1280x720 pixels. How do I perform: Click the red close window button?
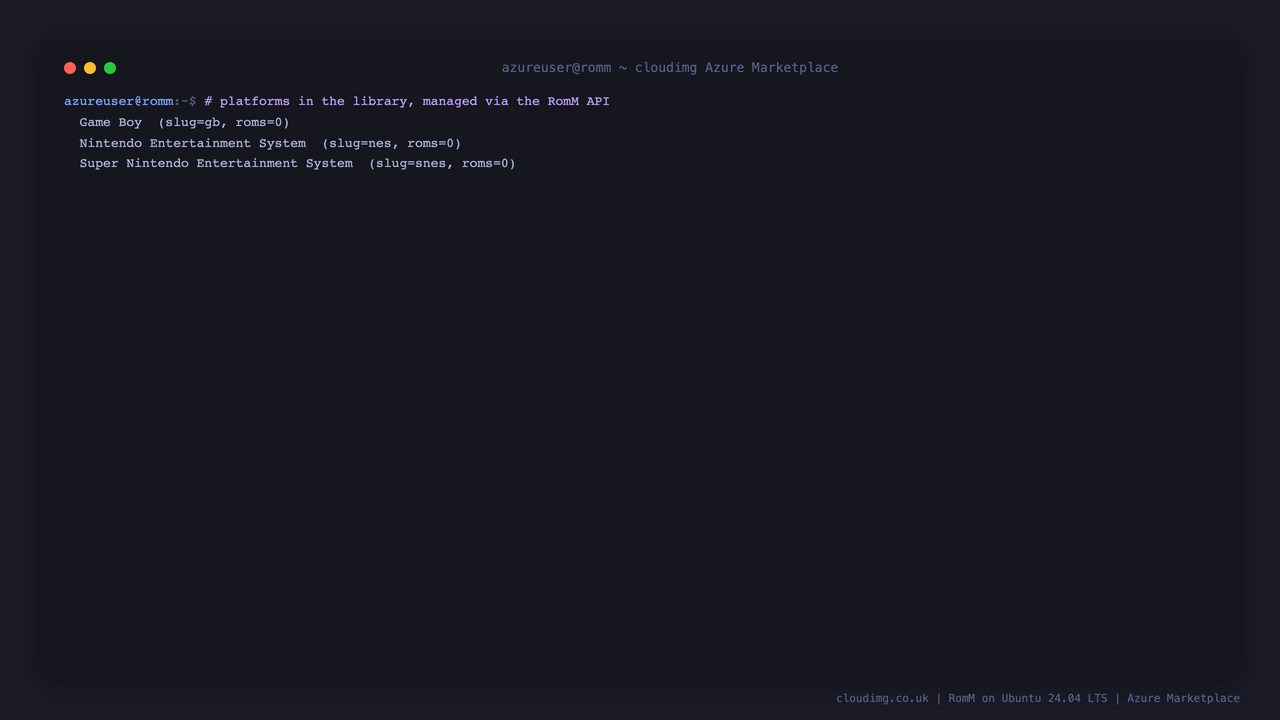70,68
